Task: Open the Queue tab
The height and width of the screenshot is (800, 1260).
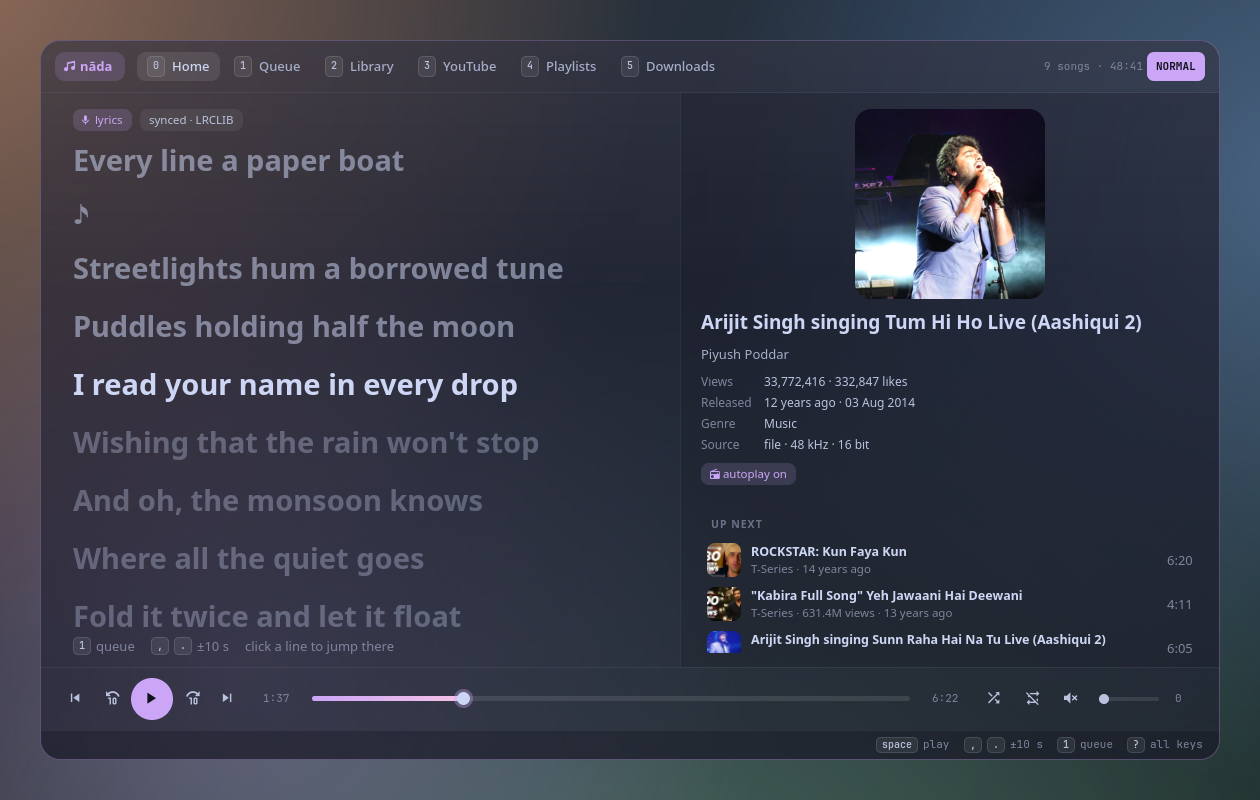Action: point(267,66)
